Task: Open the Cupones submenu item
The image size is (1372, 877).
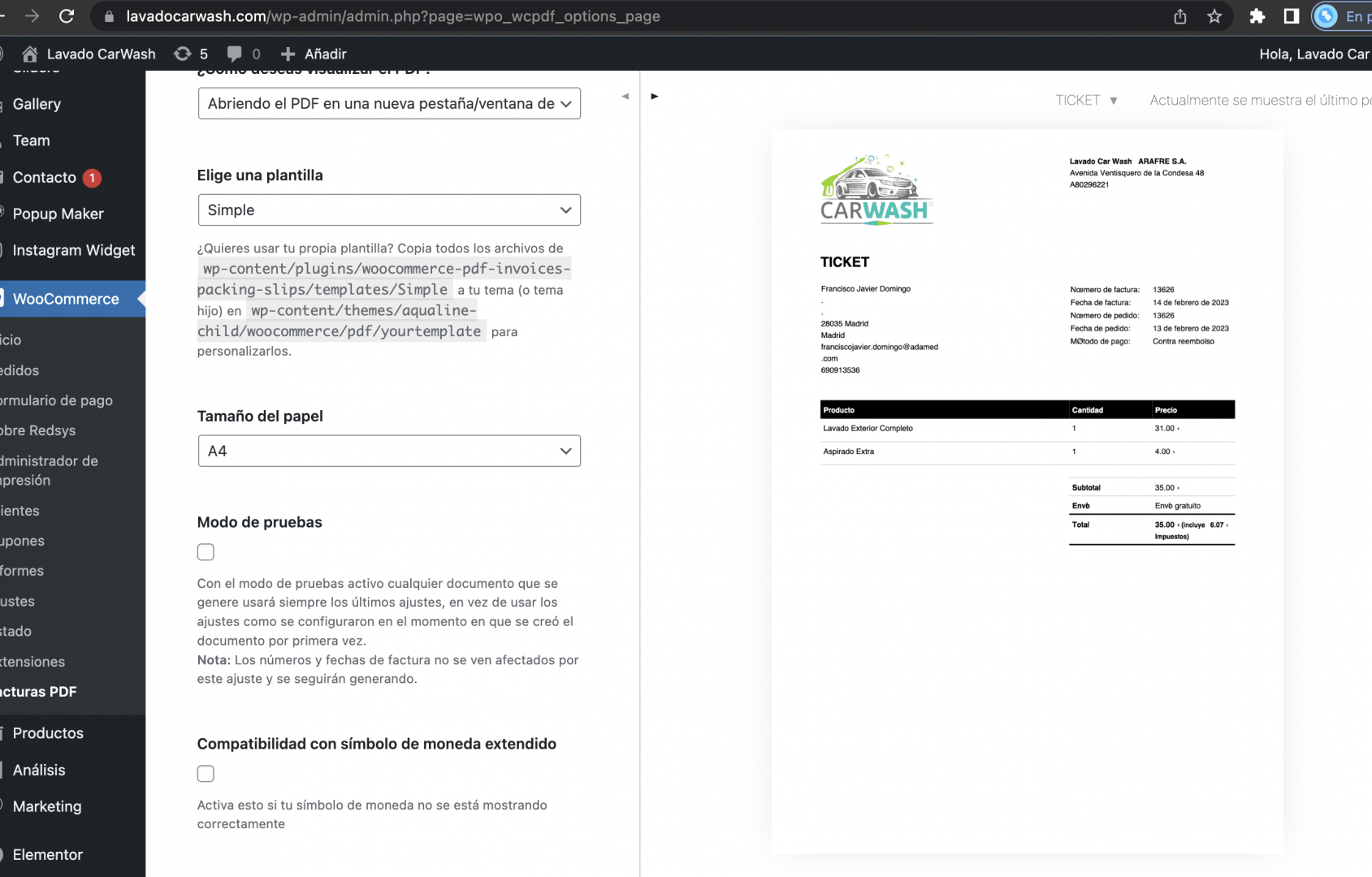Action: coord(22,541)
